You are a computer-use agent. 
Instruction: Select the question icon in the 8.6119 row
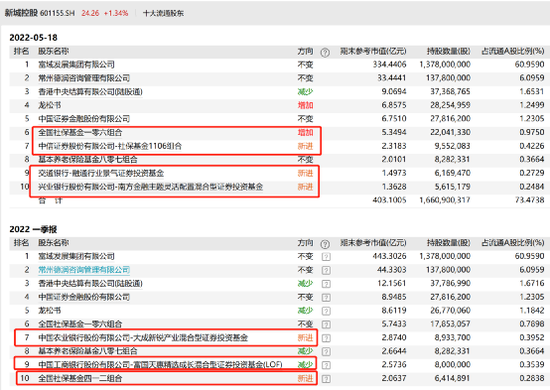326,311
